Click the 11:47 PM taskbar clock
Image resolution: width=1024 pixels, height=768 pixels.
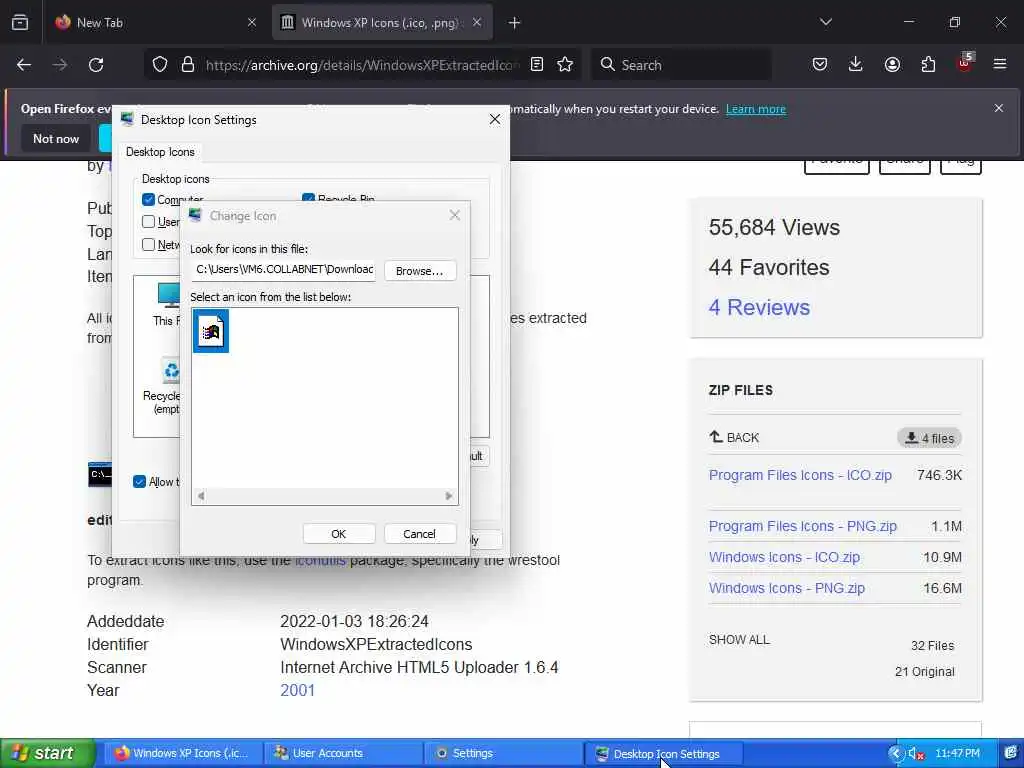957,753
